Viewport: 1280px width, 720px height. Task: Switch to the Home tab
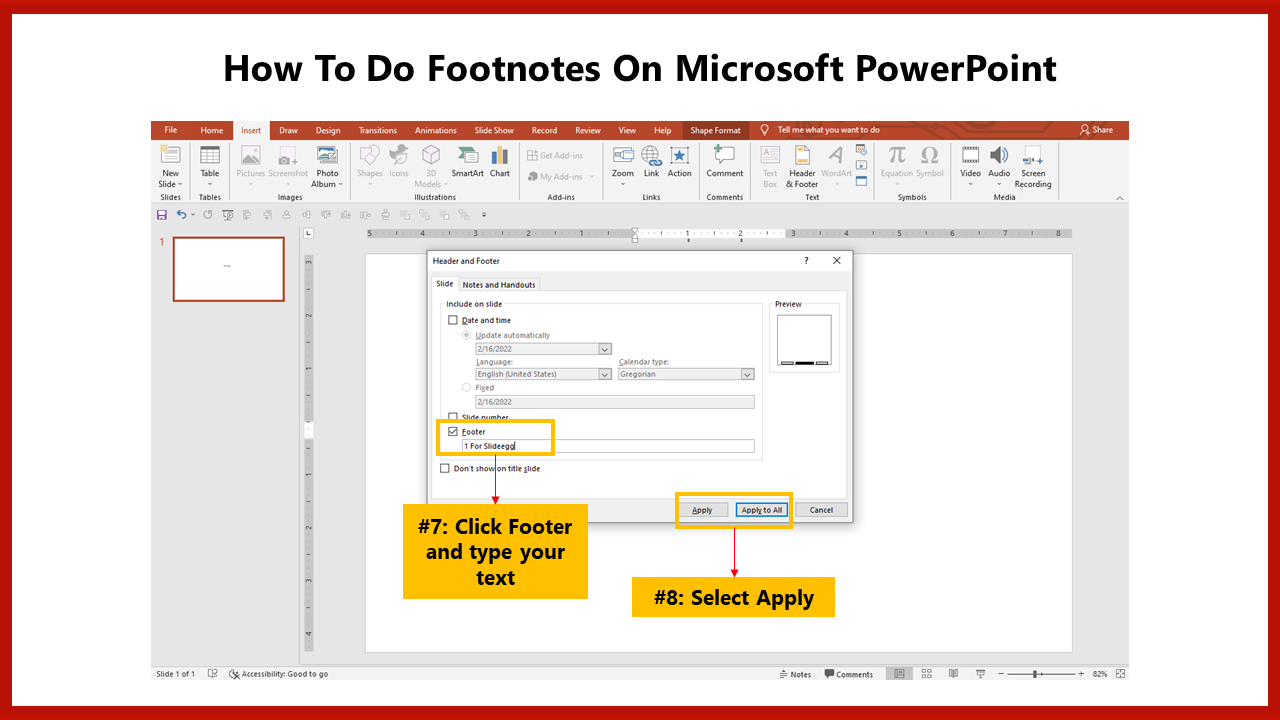(x=211, y=130)
